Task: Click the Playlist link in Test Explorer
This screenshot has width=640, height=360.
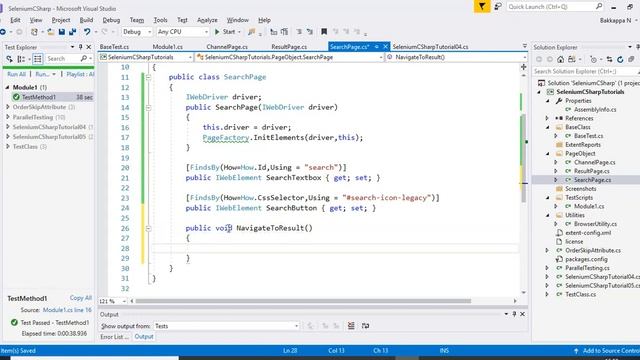Action: click(x=80, y=74)
